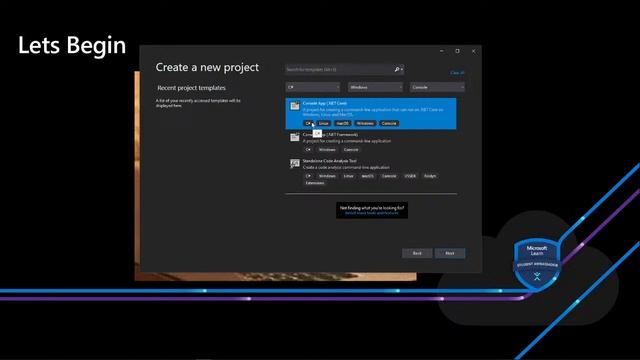Click Windows tag on Console App (.NET Core)
640x360 pixels.
365,123
